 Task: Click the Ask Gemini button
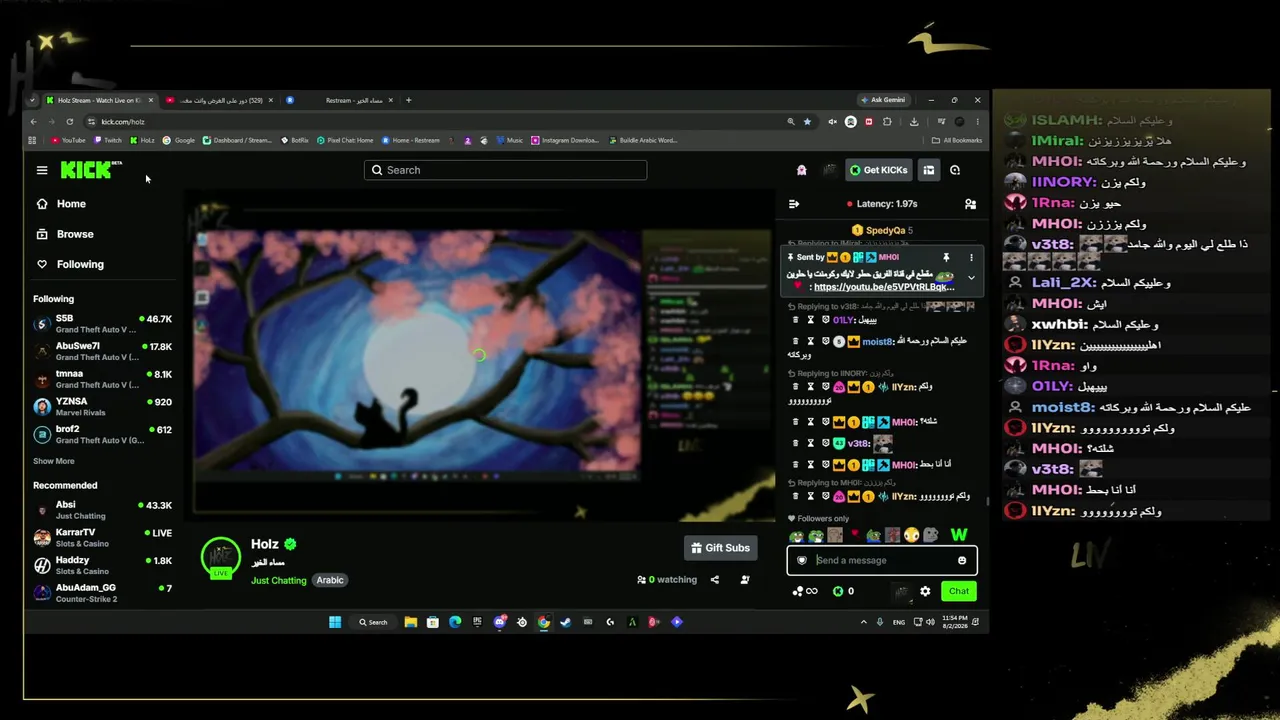pos(882,100)
